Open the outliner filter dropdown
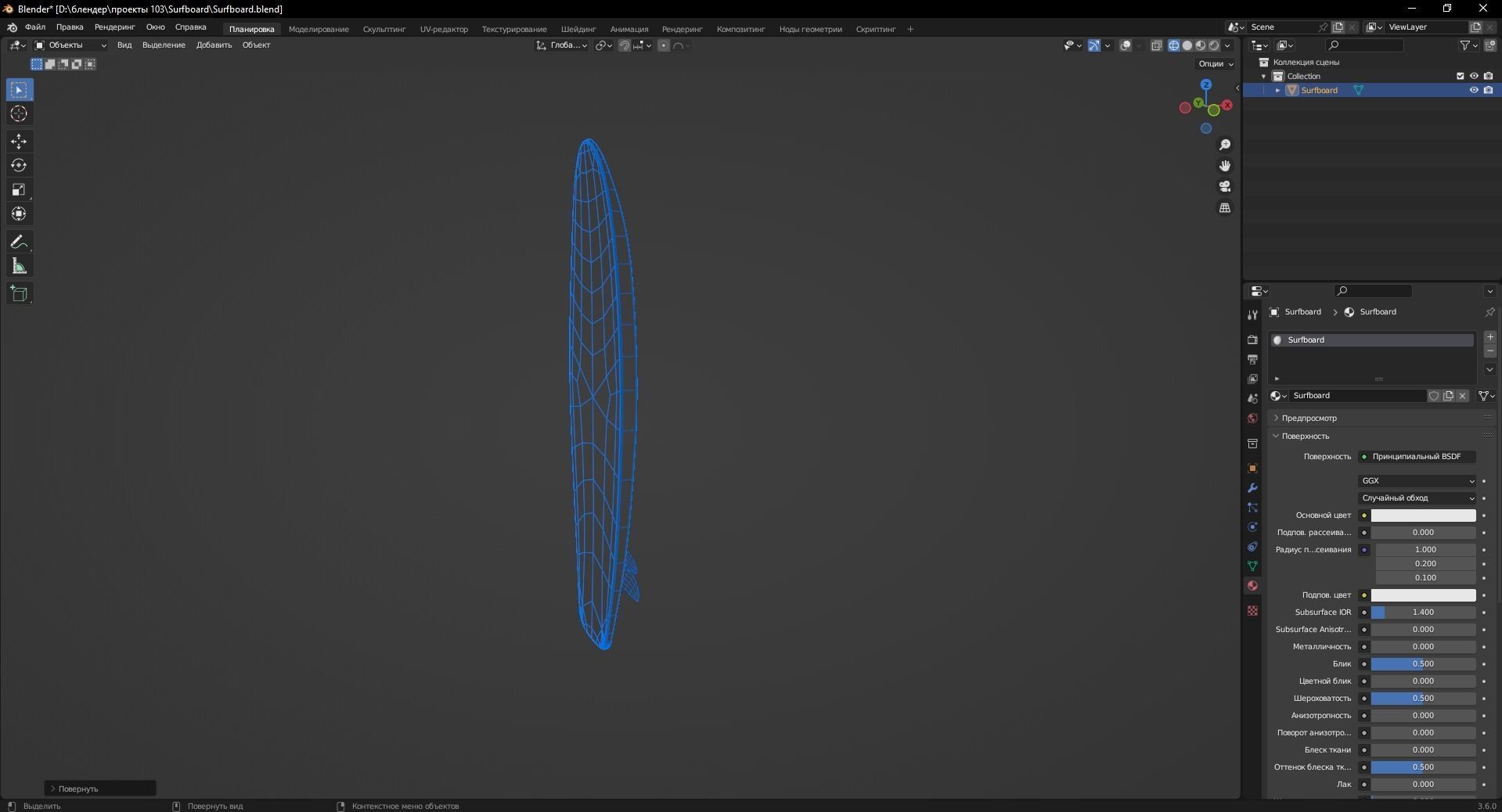The width and height of the screenshot is (1502, 812). coord(1468,45)
